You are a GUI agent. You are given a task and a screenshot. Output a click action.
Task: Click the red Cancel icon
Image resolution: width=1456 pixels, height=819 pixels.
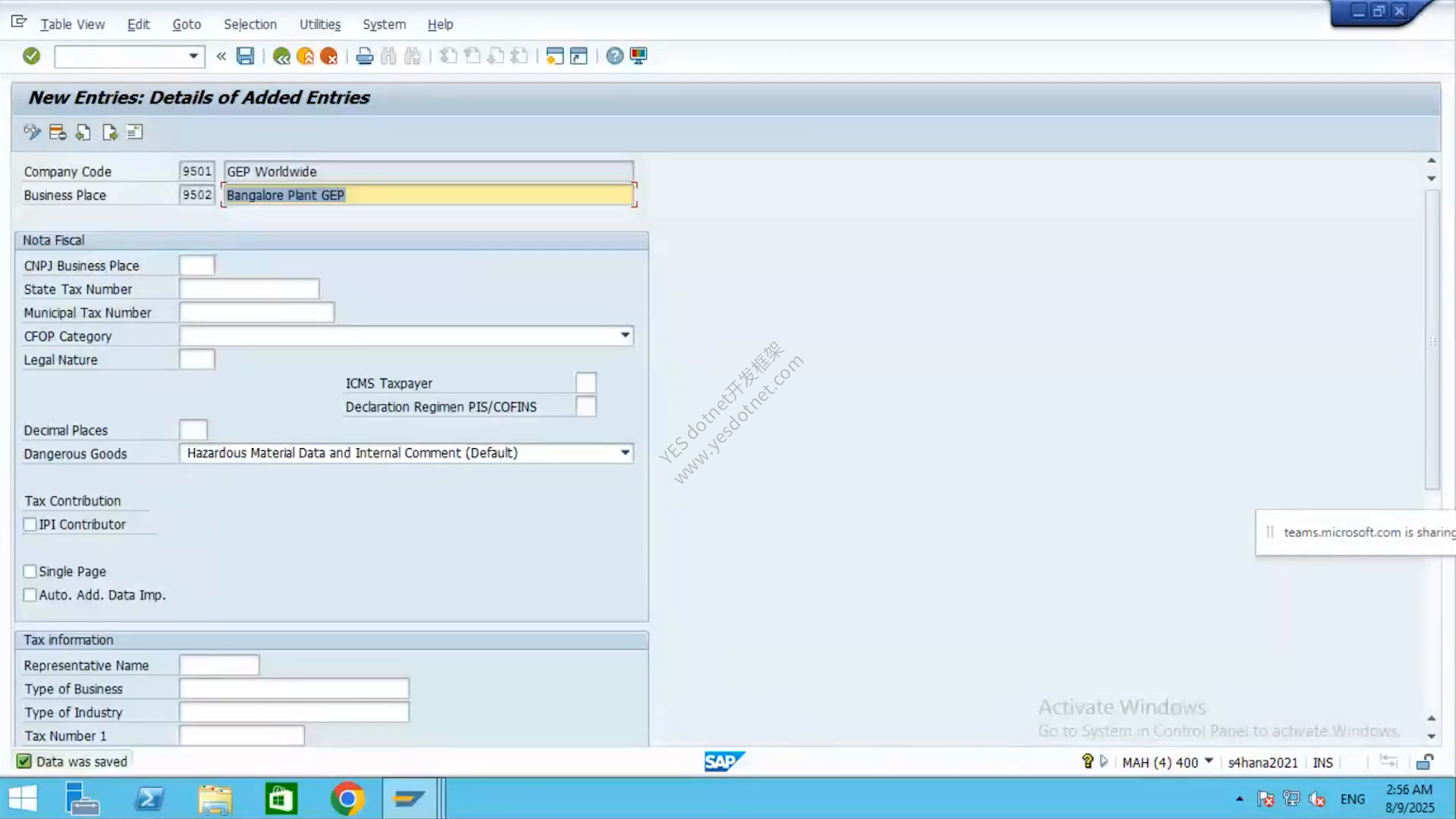pos(329,56)
